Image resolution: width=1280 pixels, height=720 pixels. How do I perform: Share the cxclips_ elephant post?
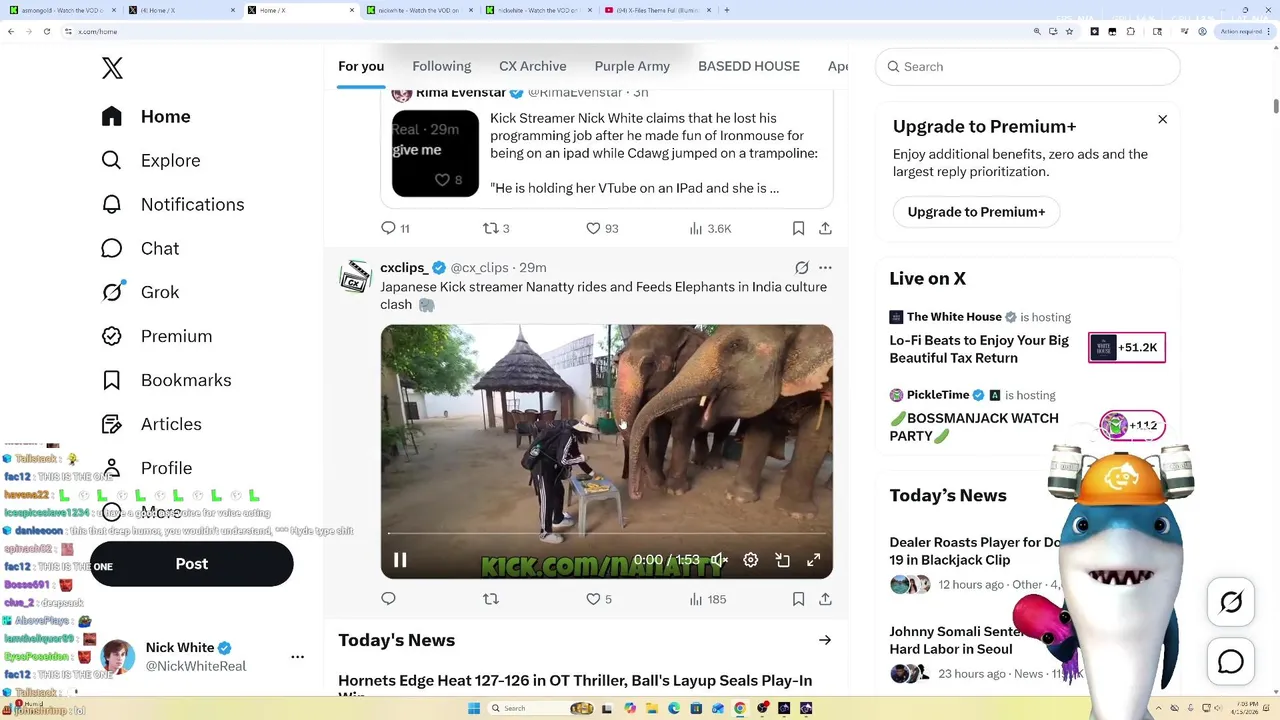[825, 599]
